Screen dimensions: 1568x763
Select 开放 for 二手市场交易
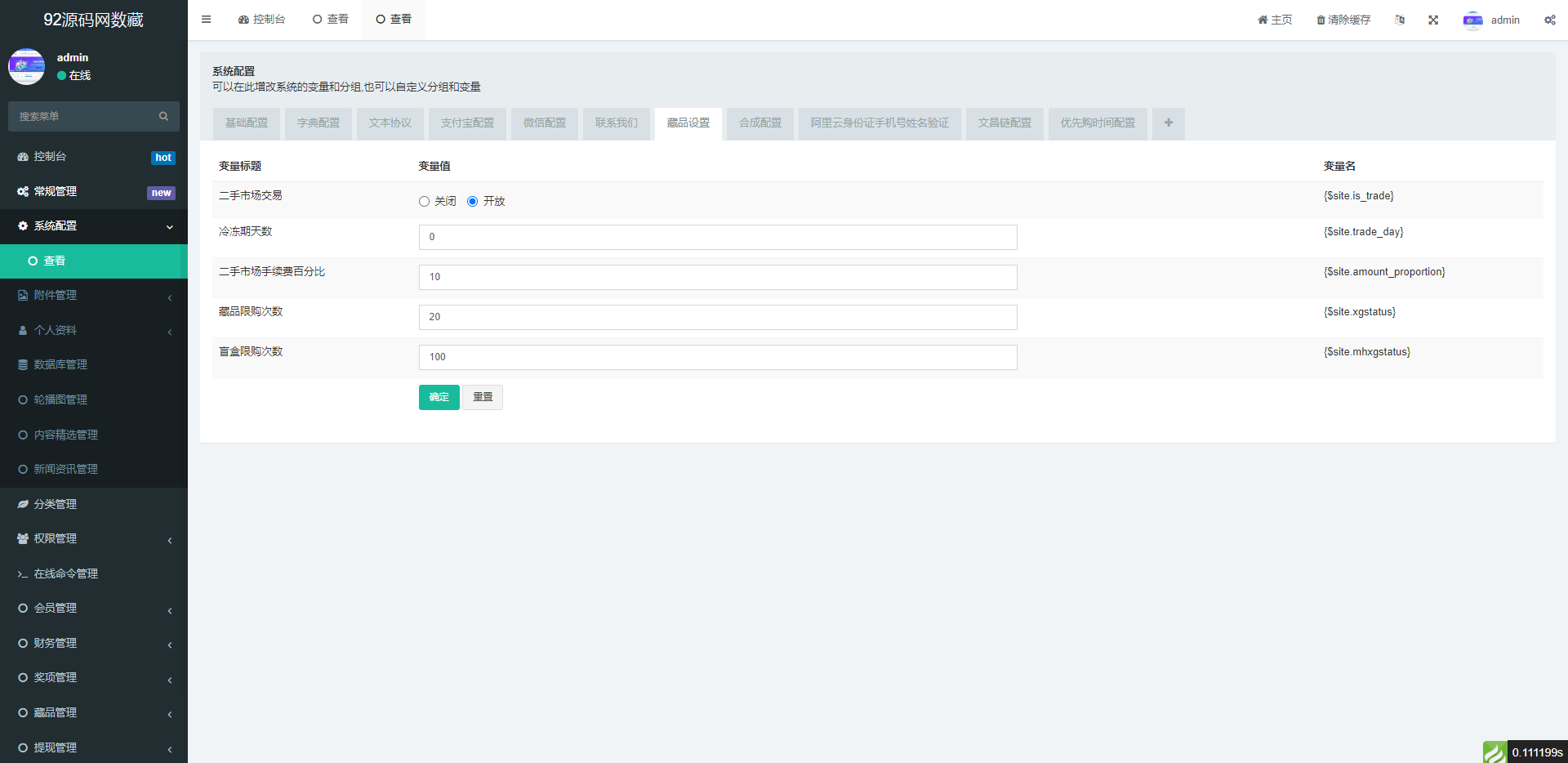472,202
